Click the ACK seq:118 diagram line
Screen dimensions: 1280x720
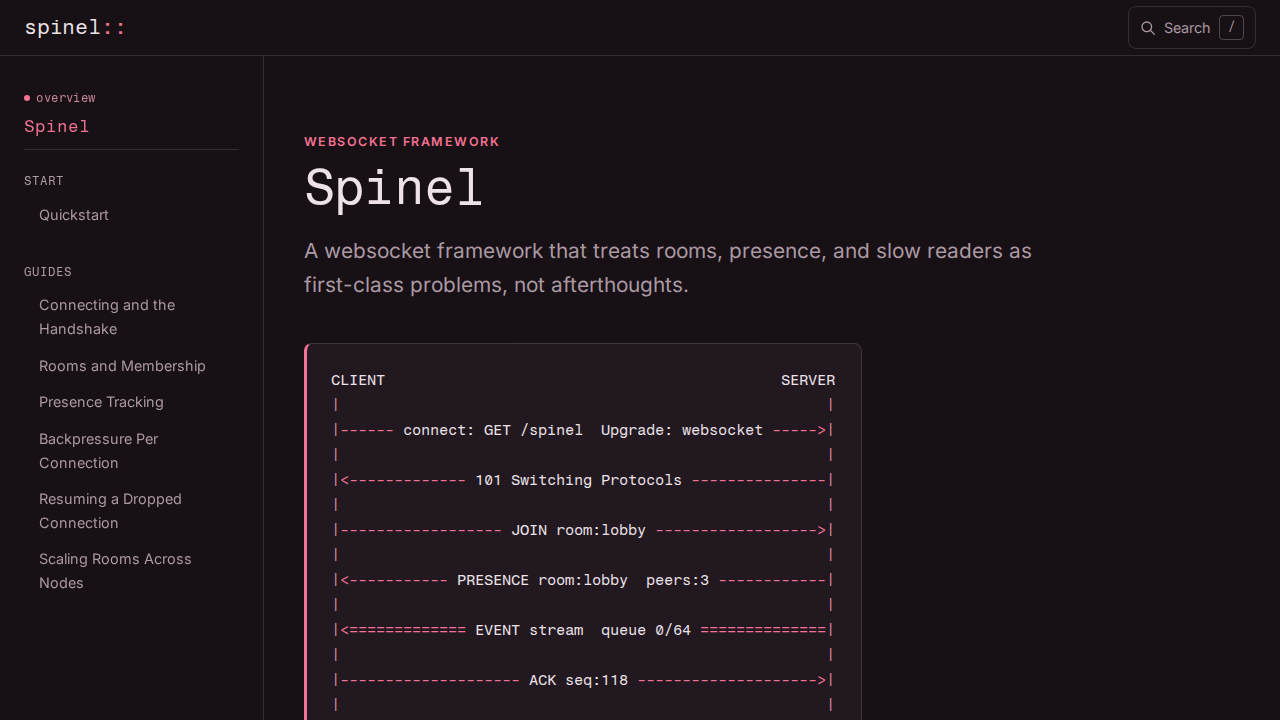click(583, 680)
